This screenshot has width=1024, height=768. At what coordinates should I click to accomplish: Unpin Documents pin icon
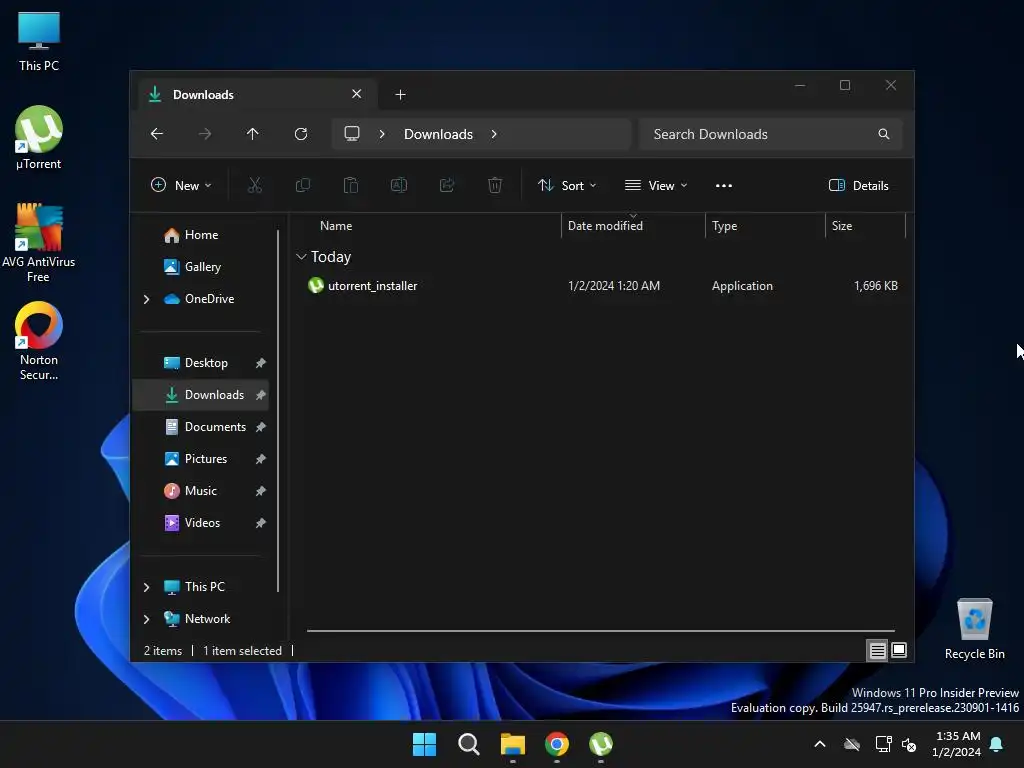click(261, 427)
